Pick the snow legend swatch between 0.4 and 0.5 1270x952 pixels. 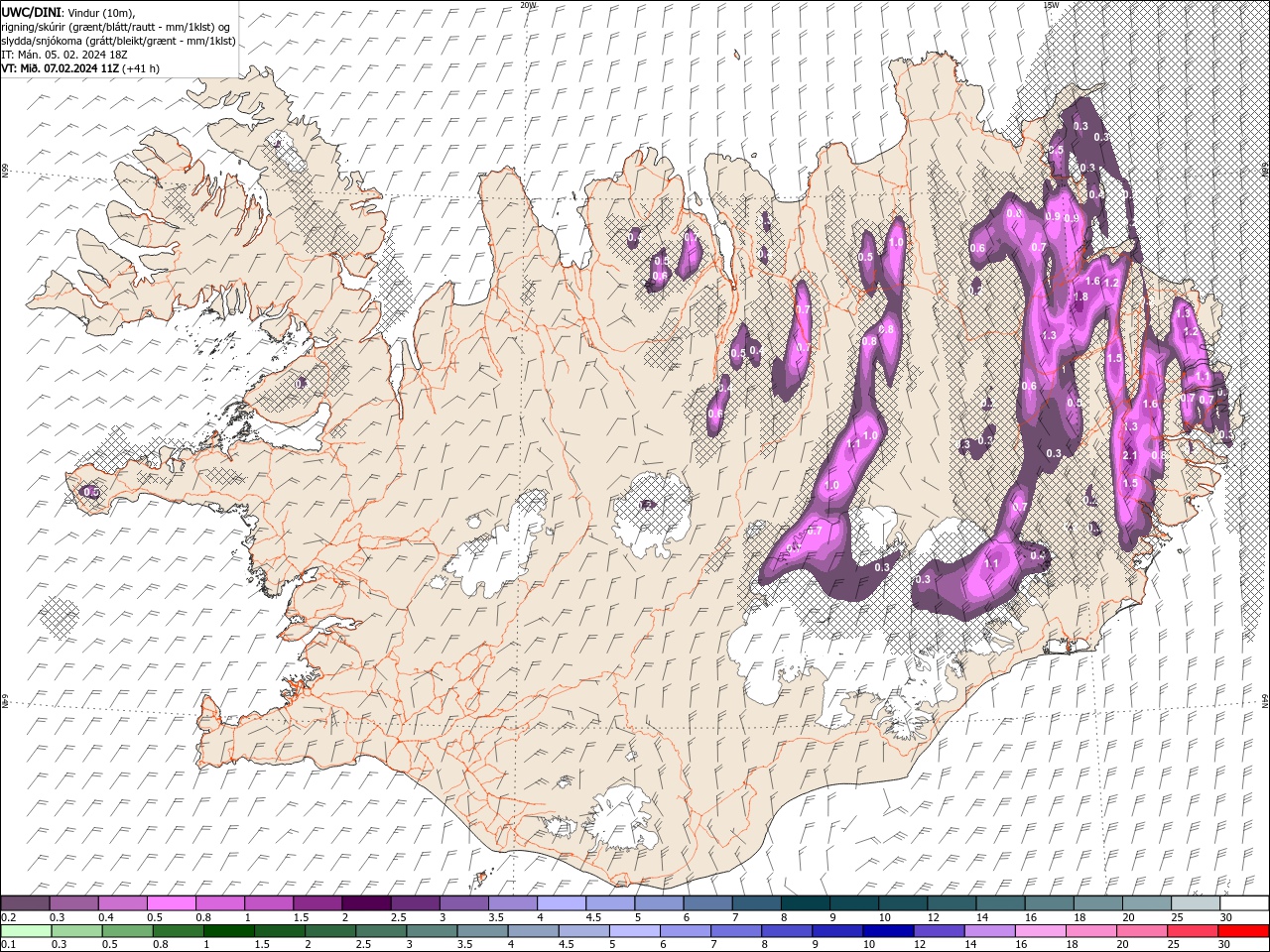123,903
